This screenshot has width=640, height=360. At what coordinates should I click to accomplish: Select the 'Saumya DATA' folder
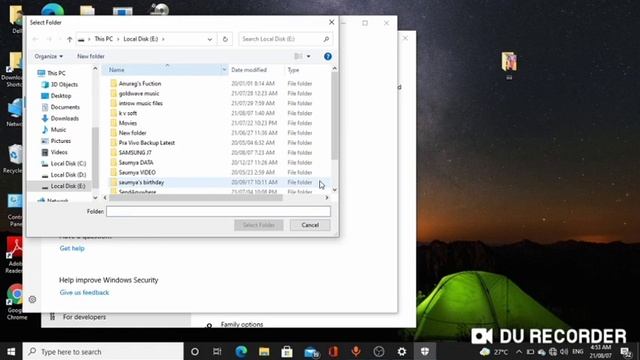(x=136, y=162)
